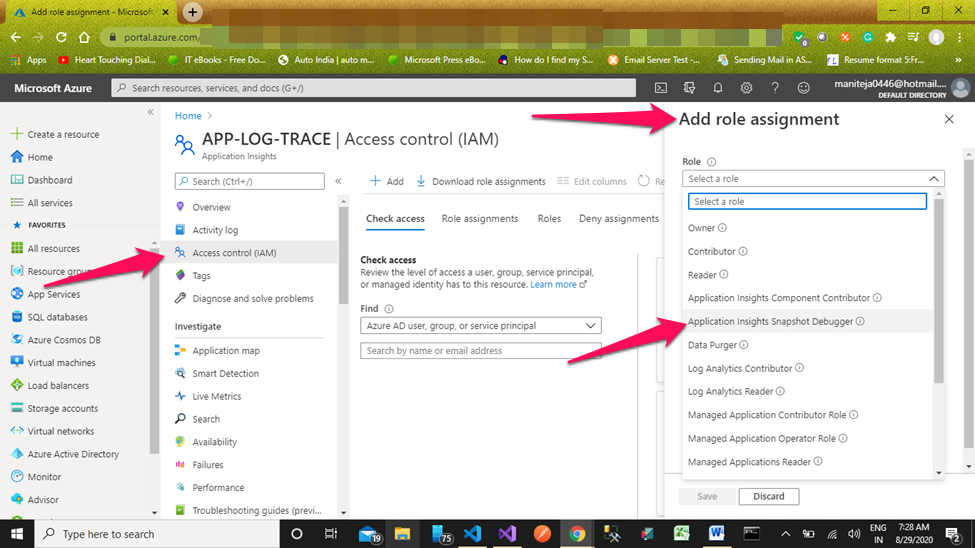
Task: Open Virtual networks favorite
Action: pyautogui.click(x=53, y=431)
